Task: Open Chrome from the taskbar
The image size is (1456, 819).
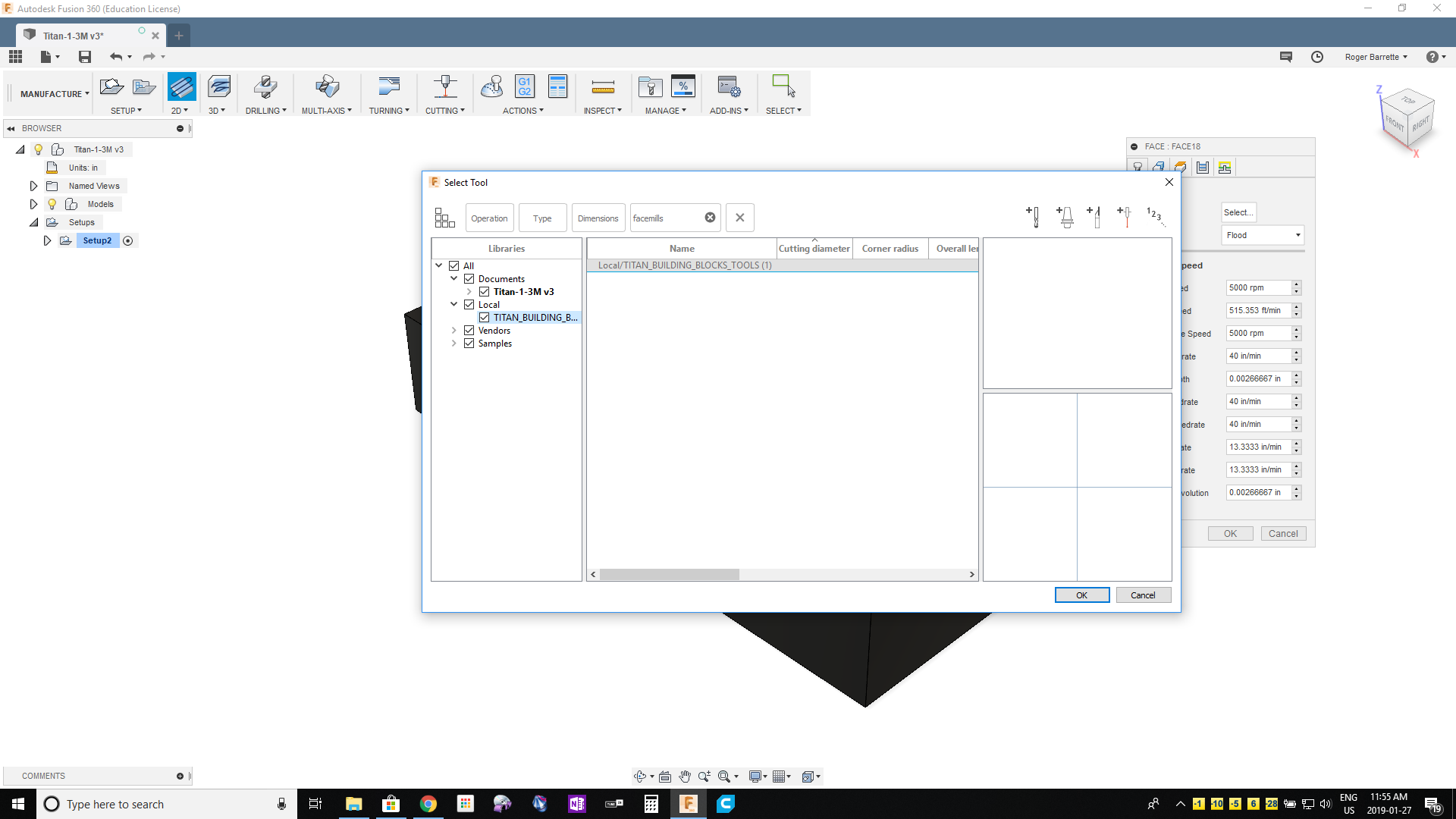Action: pyautogui.click(x=428, y=804)
